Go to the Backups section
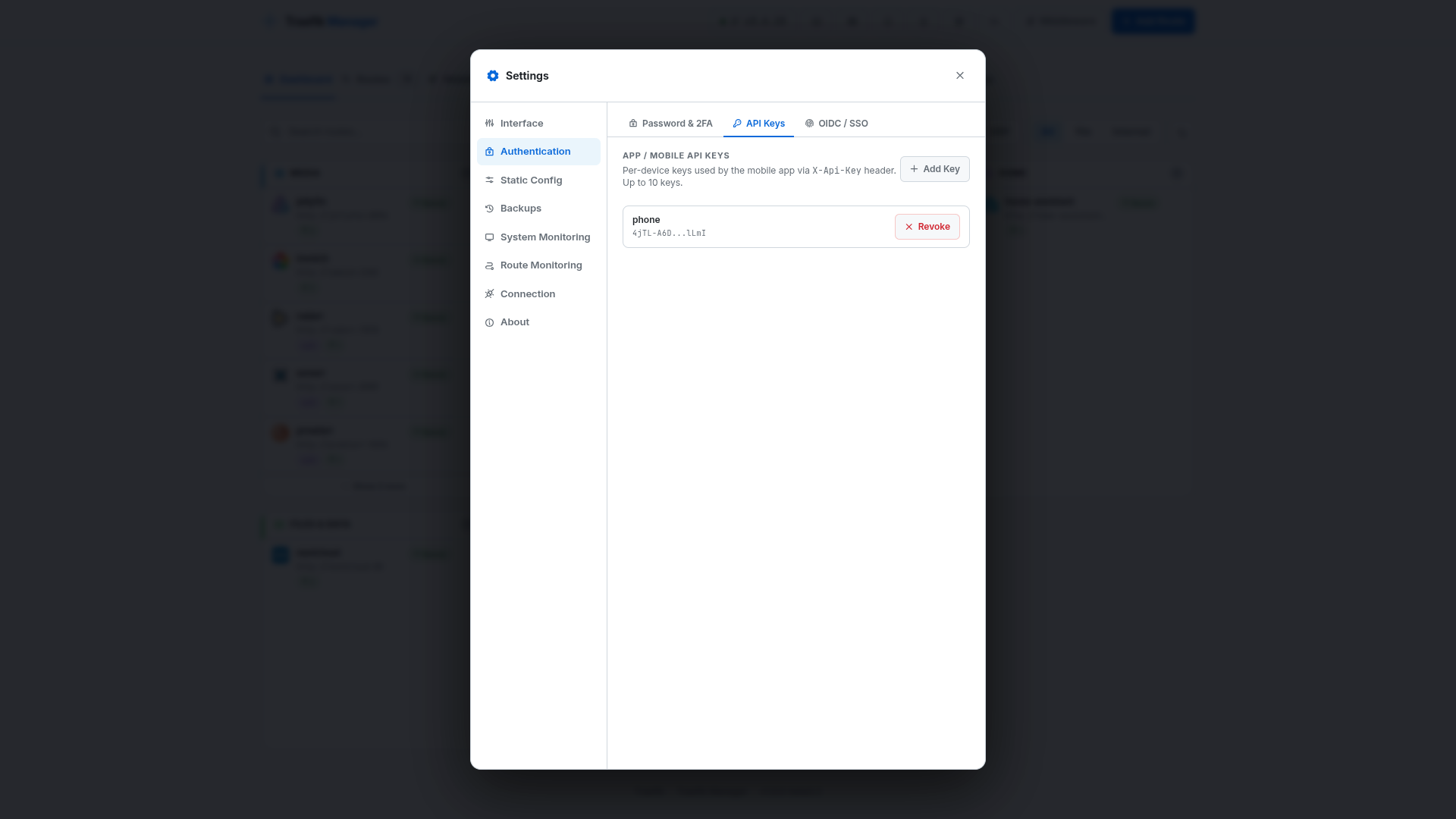The image size is (1456, 819). (x=538, y=209)
